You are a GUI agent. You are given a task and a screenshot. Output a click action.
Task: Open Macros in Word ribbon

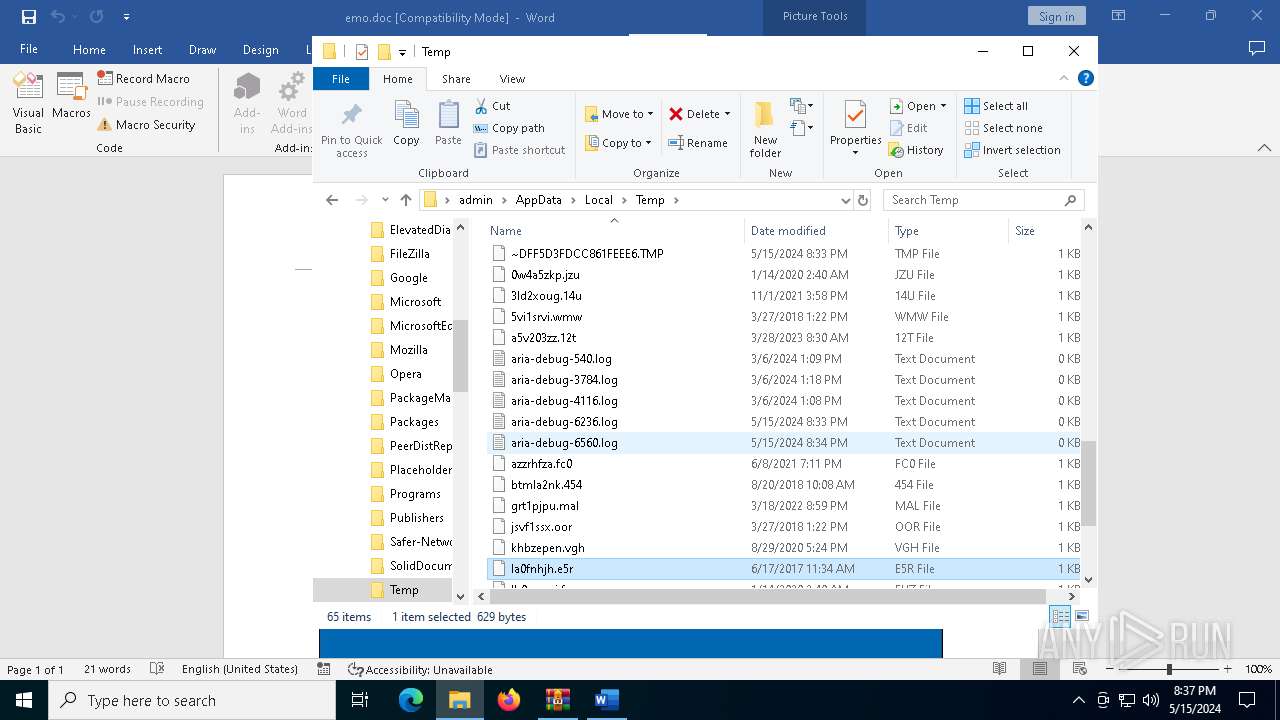tap(71, 96)
